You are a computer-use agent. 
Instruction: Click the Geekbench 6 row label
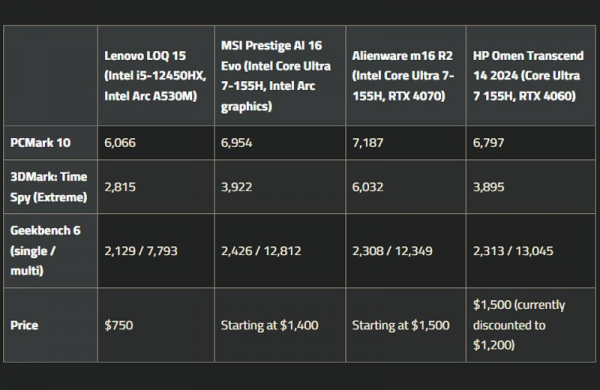click(x=45, y=251)
